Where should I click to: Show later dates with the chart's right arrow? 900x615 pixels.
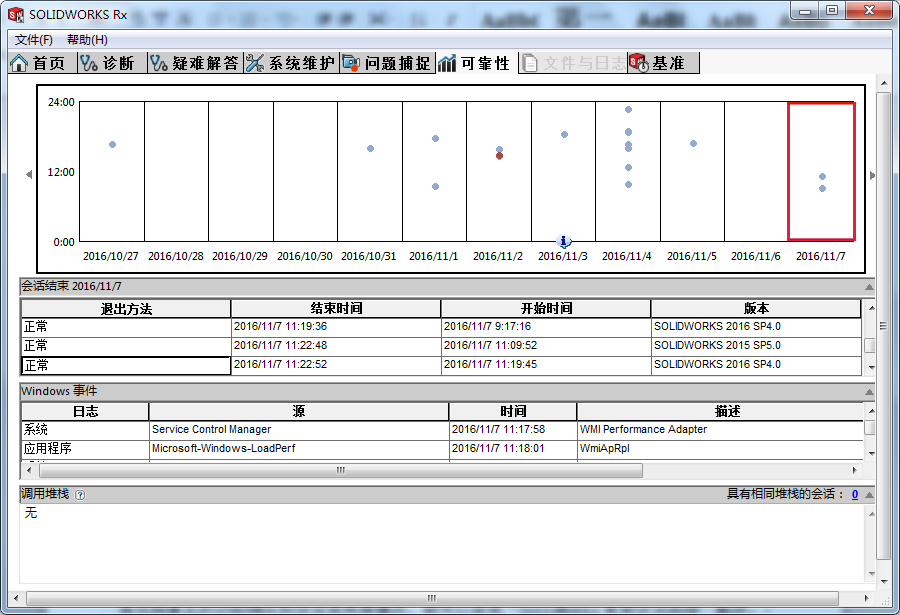872,175
